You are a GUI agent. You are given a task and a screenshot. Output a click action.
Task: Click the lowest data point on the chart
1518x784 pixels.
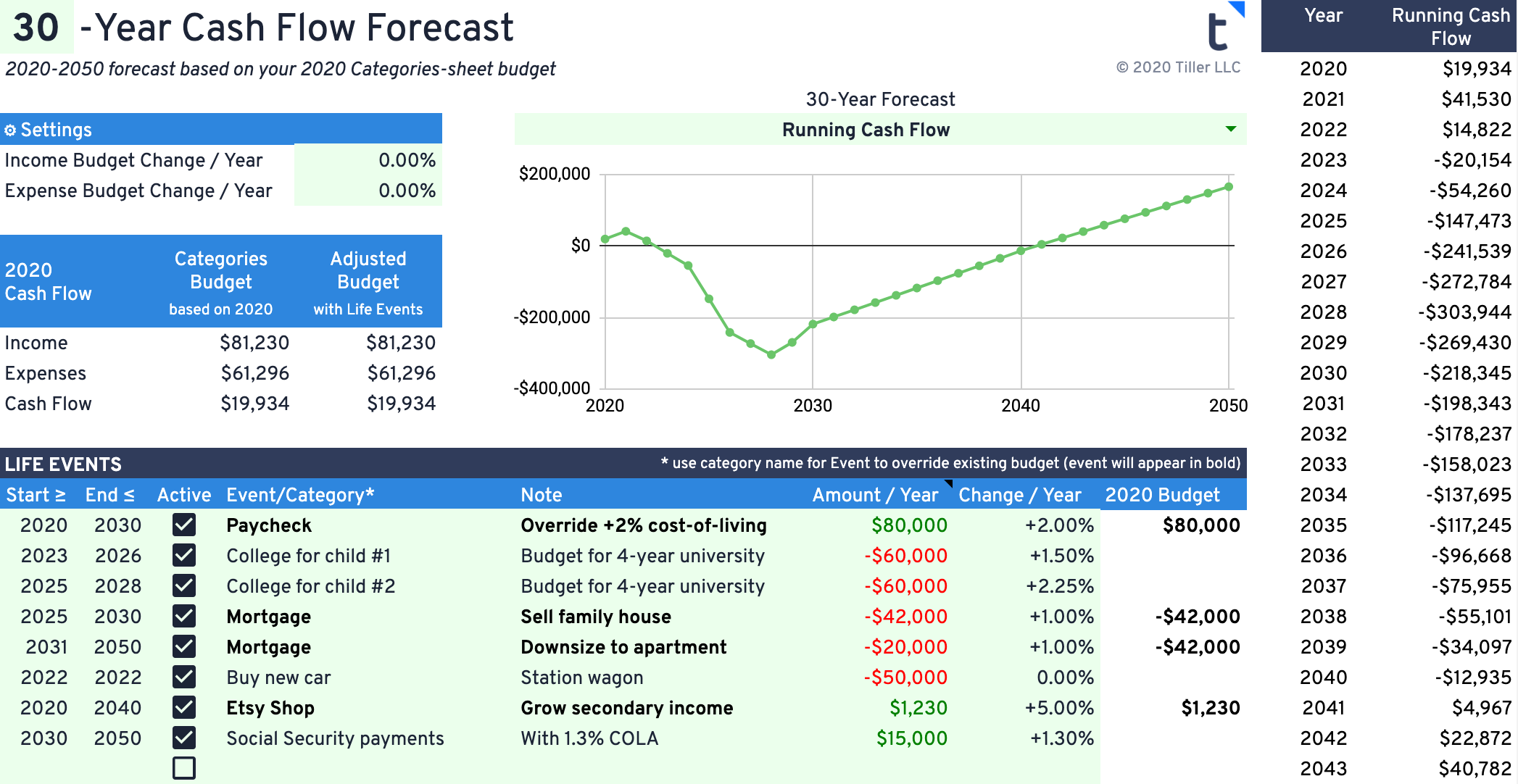(771, 355)
